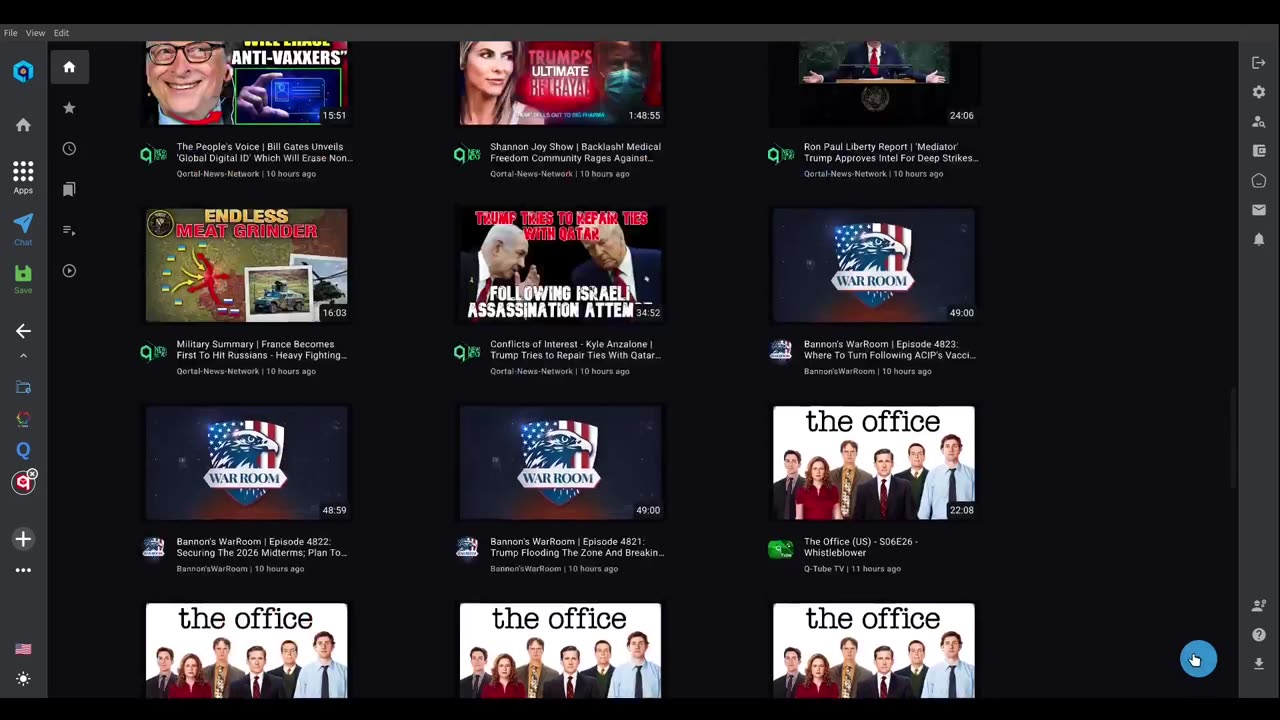
Task: Play The Office 22:08 thumbnail
Action: pyautogui.click(x=874, y=462)
